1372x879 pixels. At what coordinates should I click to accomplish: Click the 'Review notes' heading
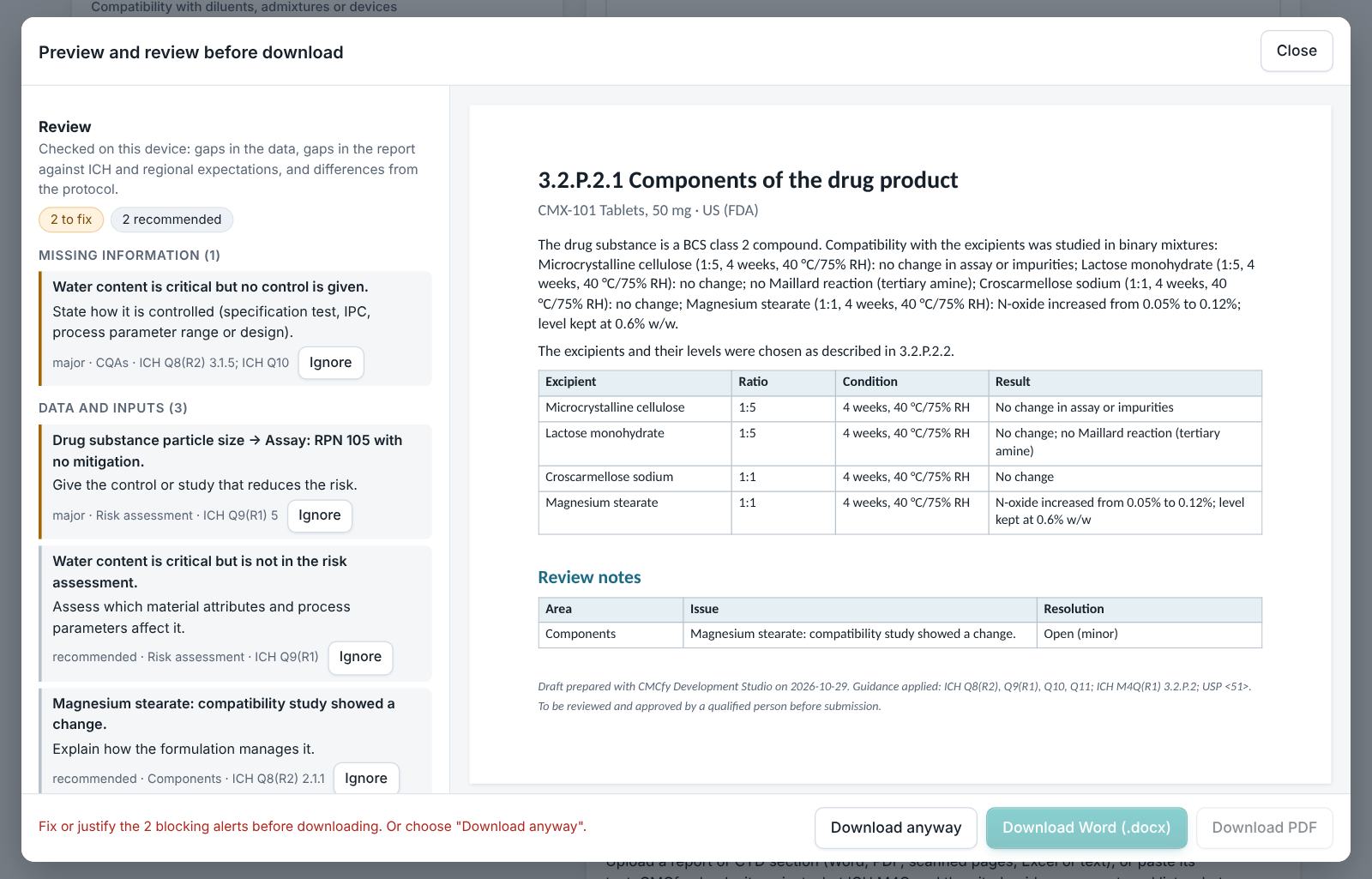(589, 577)
